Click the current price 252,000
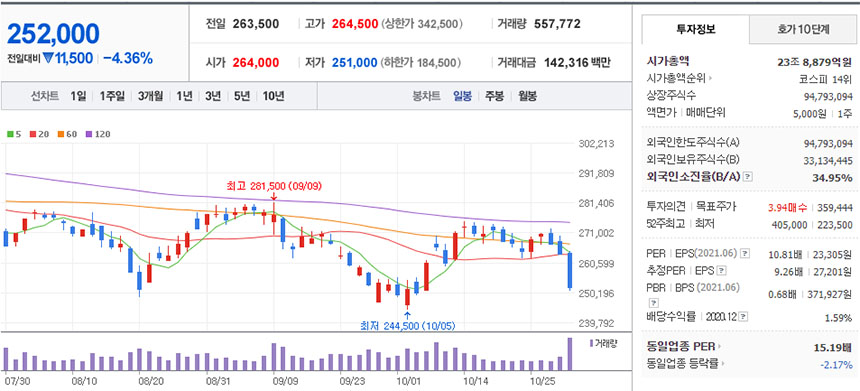 (x=53, y=34)
